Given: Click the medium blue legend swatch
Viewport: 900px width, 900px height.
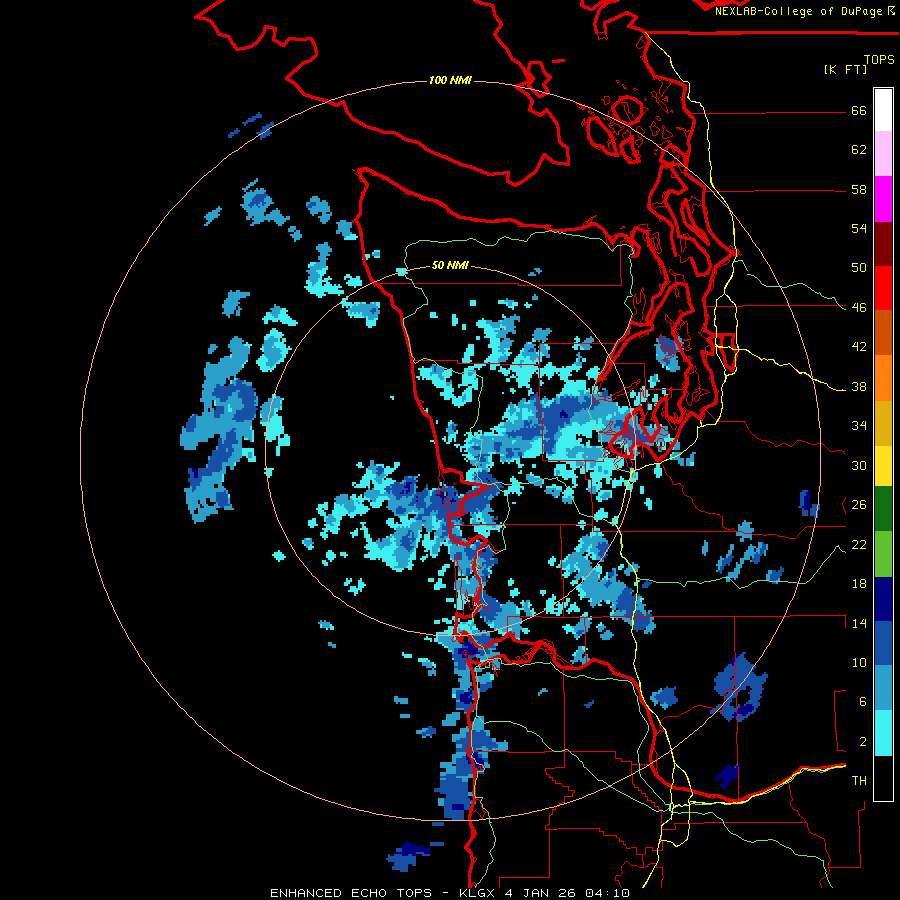Looking at the screenshot, I should tap(883, 643).
